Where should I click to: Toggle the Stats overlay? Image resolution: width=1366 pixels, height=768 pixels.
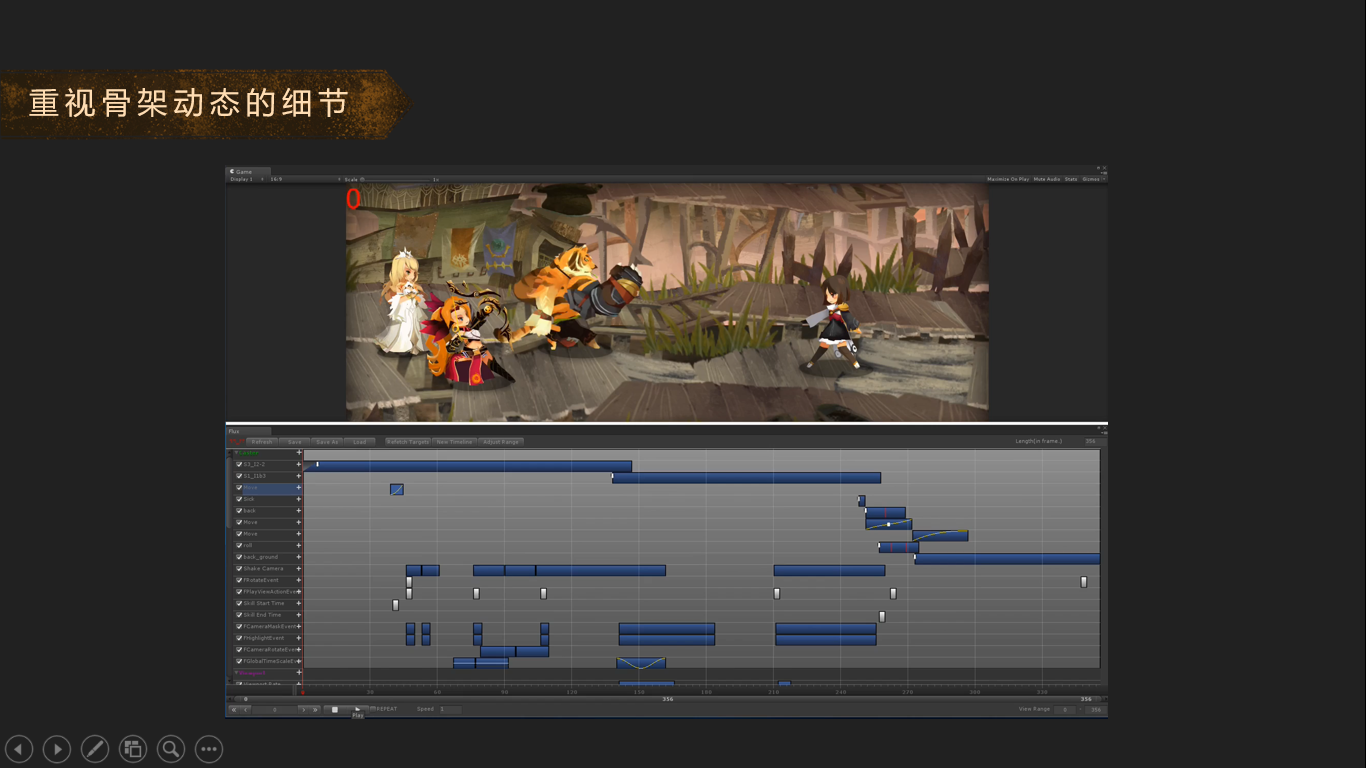point(1071,179)
